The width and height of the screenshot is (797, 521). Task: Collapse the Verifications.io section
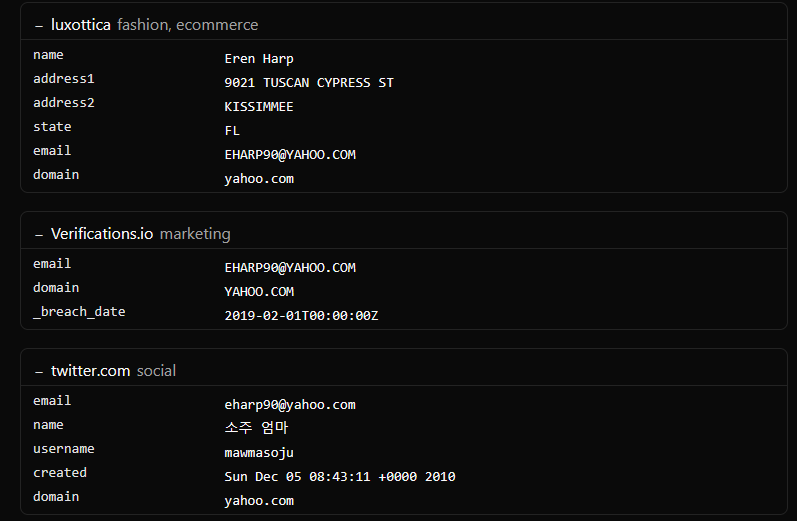[x=39, y=234]
